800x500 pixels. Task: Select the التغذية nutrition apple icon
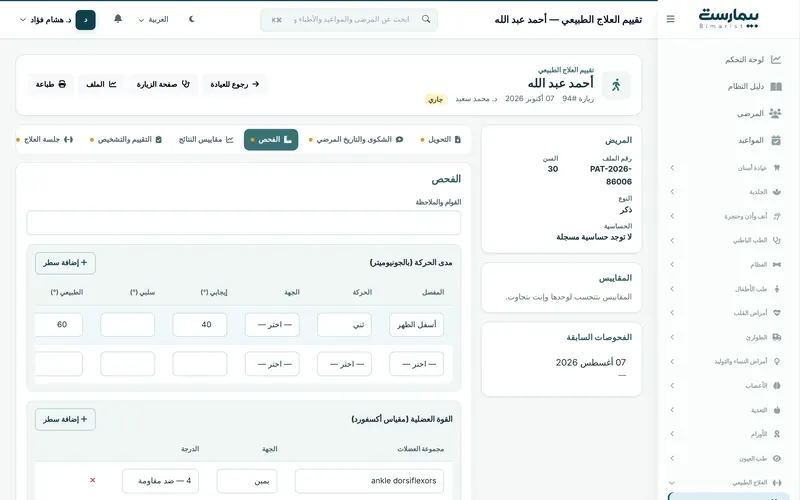pyautogui.click(x=777, y=410)
